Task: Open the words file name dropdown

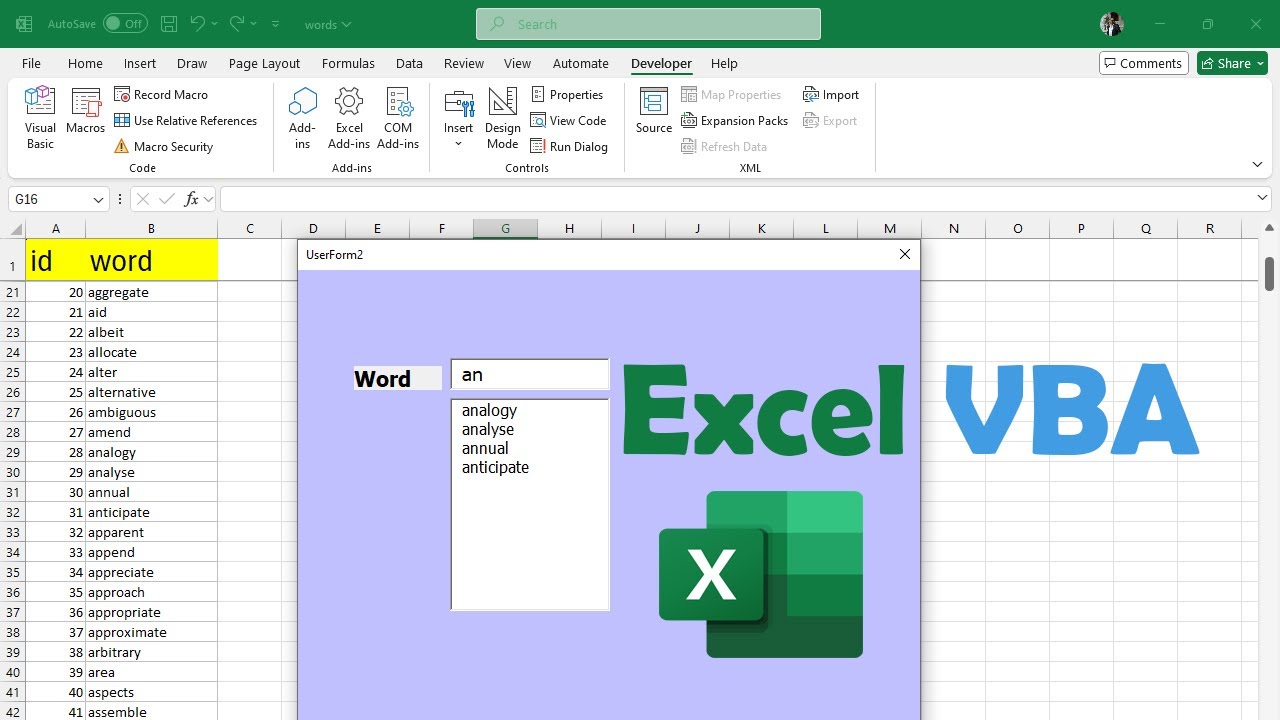Action: (x=328, y=24)
